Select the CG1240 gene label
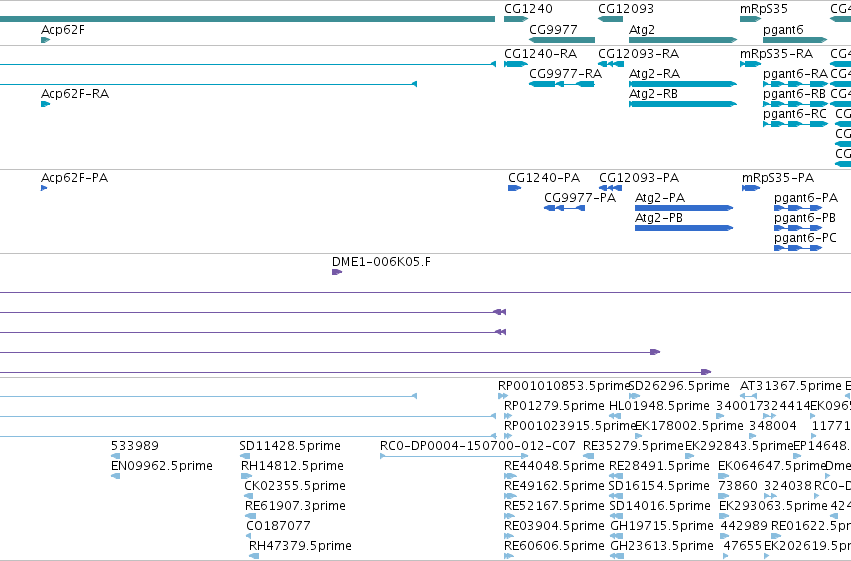Screen dimensions: 851x561 point(528,9)
